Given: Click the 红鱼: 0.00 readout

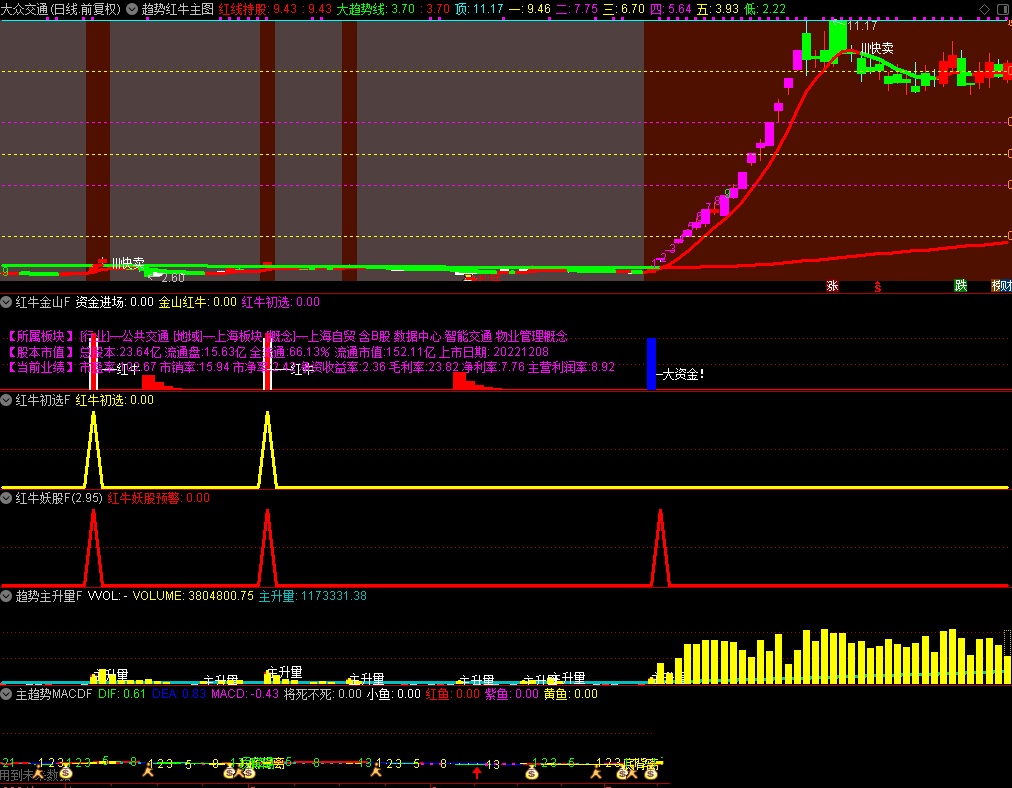Looking at the screenshot, I should pos(452,694).
